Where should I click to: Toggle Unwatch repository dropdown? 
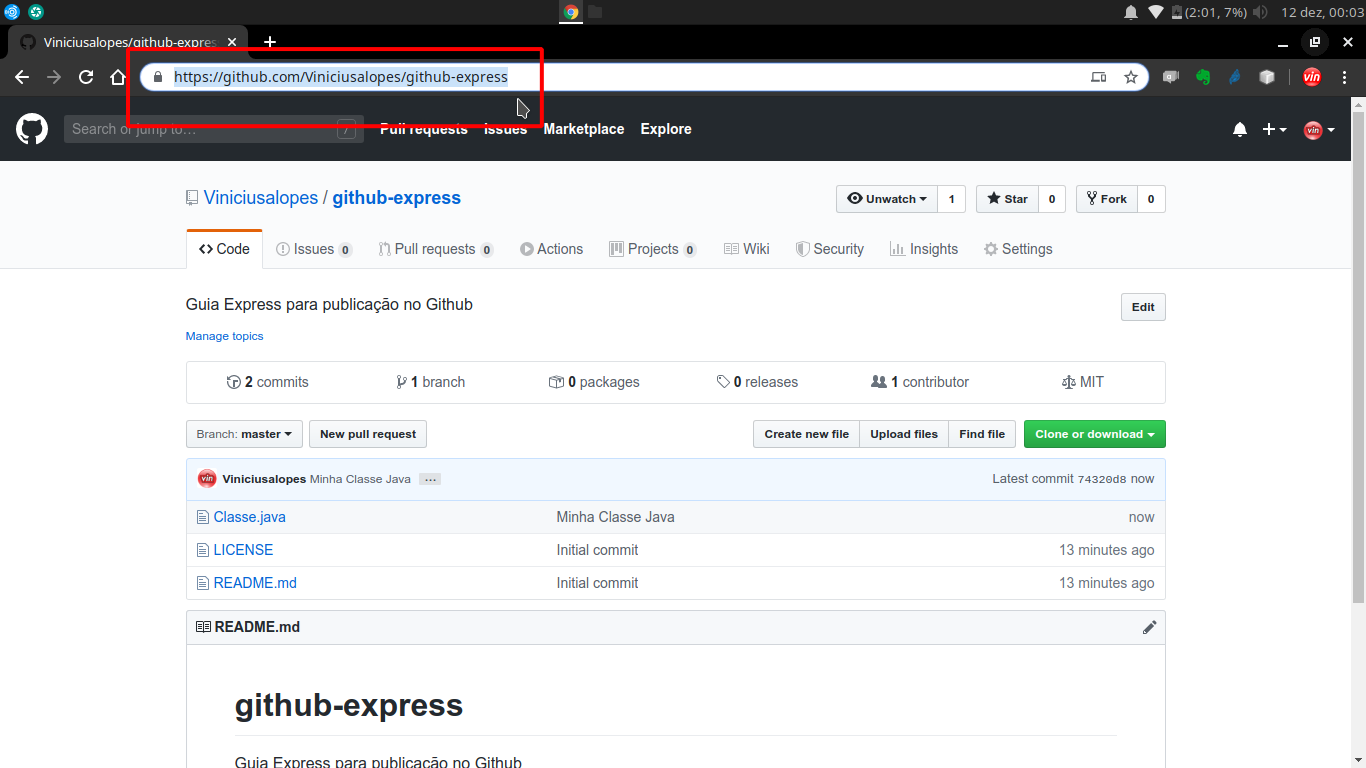click(886, 199)
